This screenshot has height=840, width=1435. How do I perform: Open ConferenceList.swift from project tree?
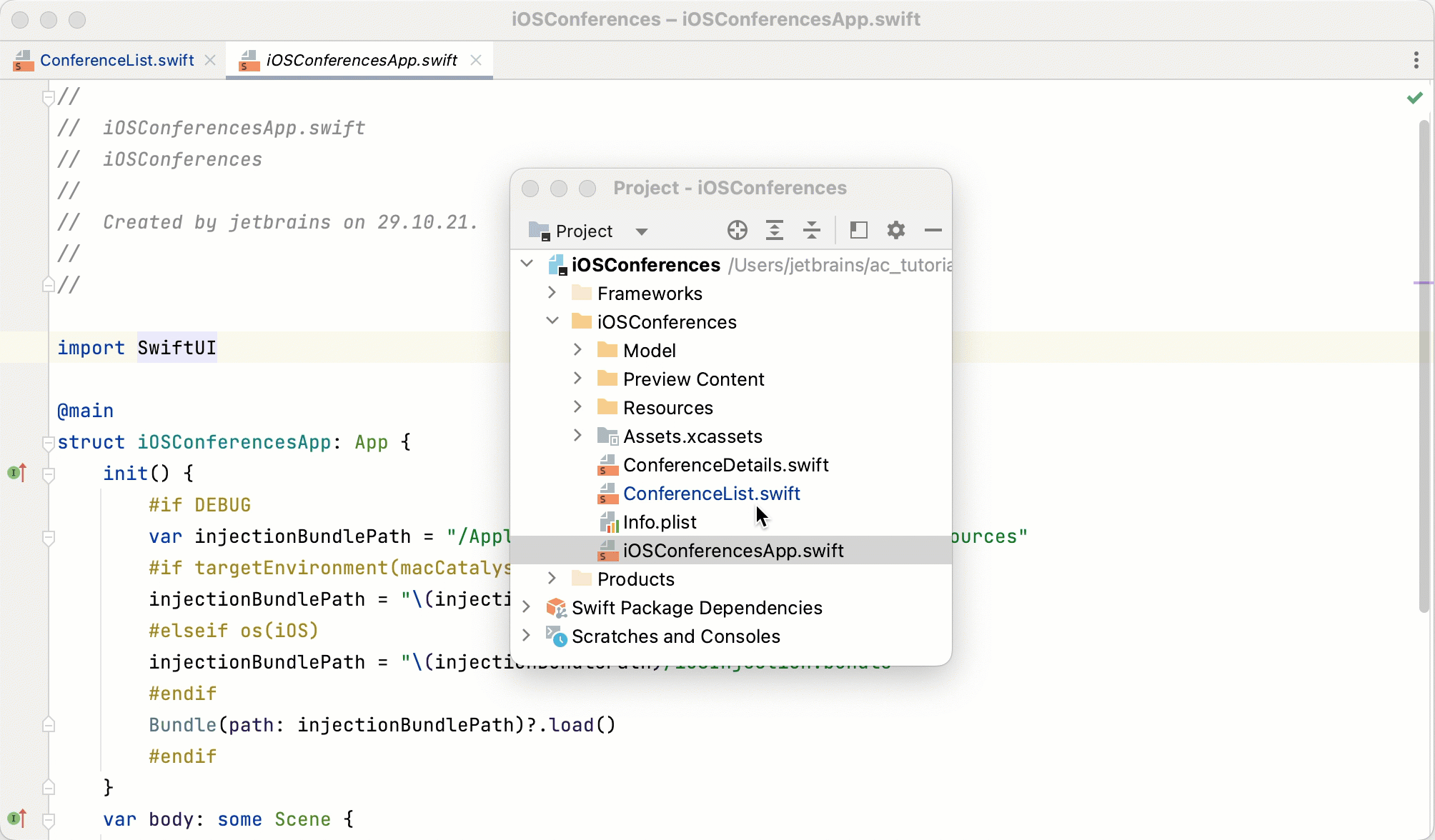[x=711, y=493]
